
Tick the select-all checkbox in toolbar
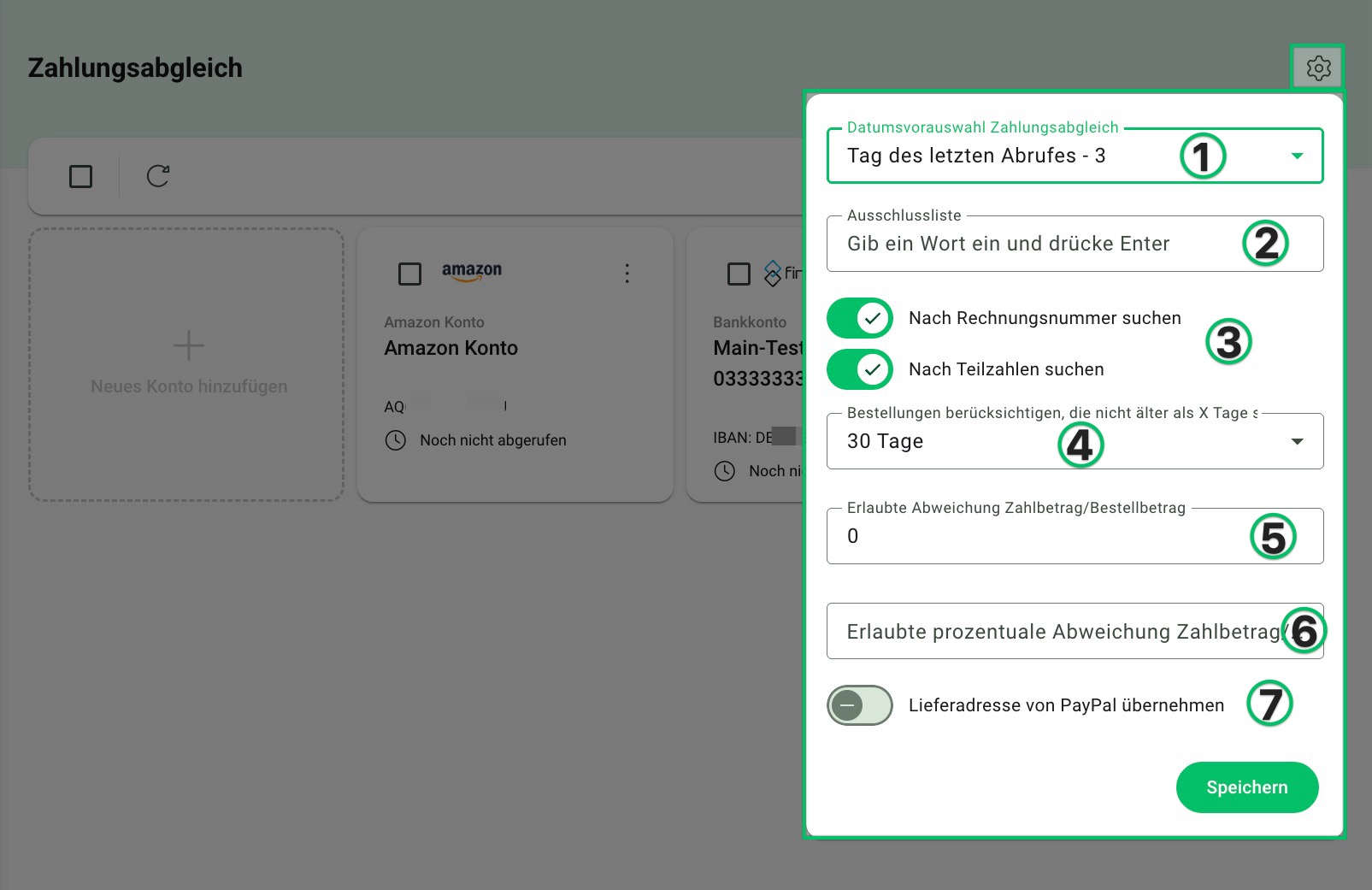(x=80, y=176)
